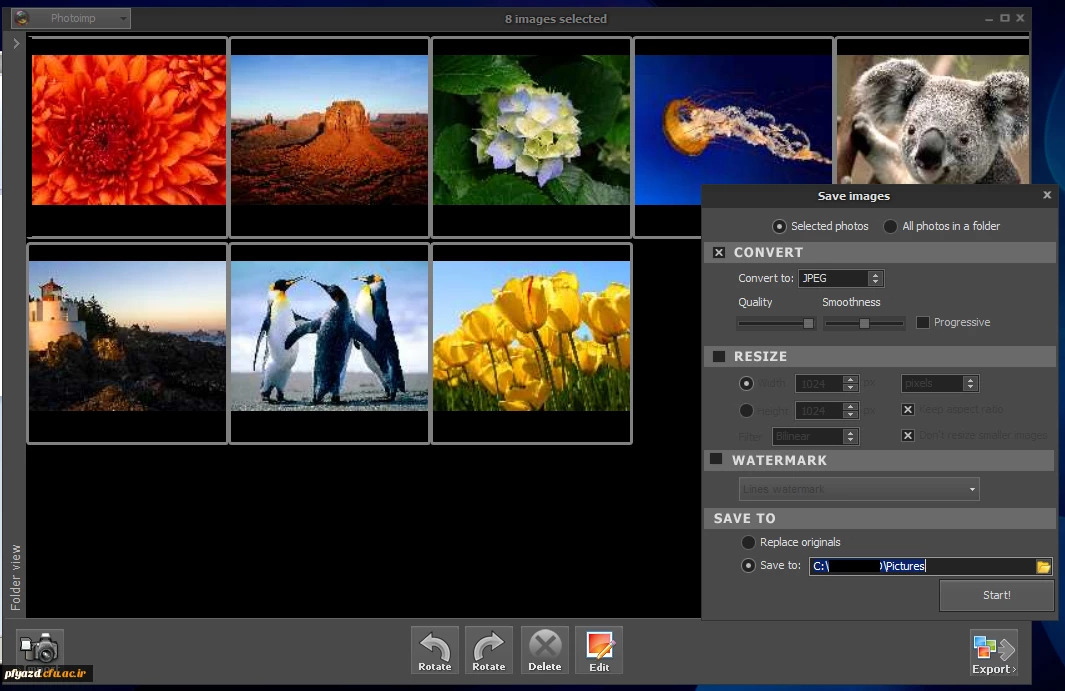Open the Edit image tool
The image size is (1065, 691).
[599, 650]
